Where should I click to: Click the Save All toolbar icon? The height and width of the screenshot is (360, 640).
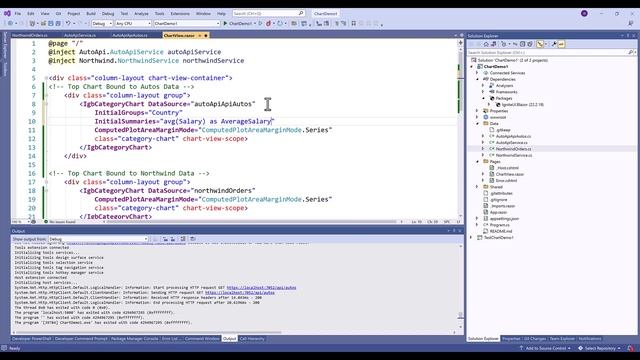(x=58, y=23)
